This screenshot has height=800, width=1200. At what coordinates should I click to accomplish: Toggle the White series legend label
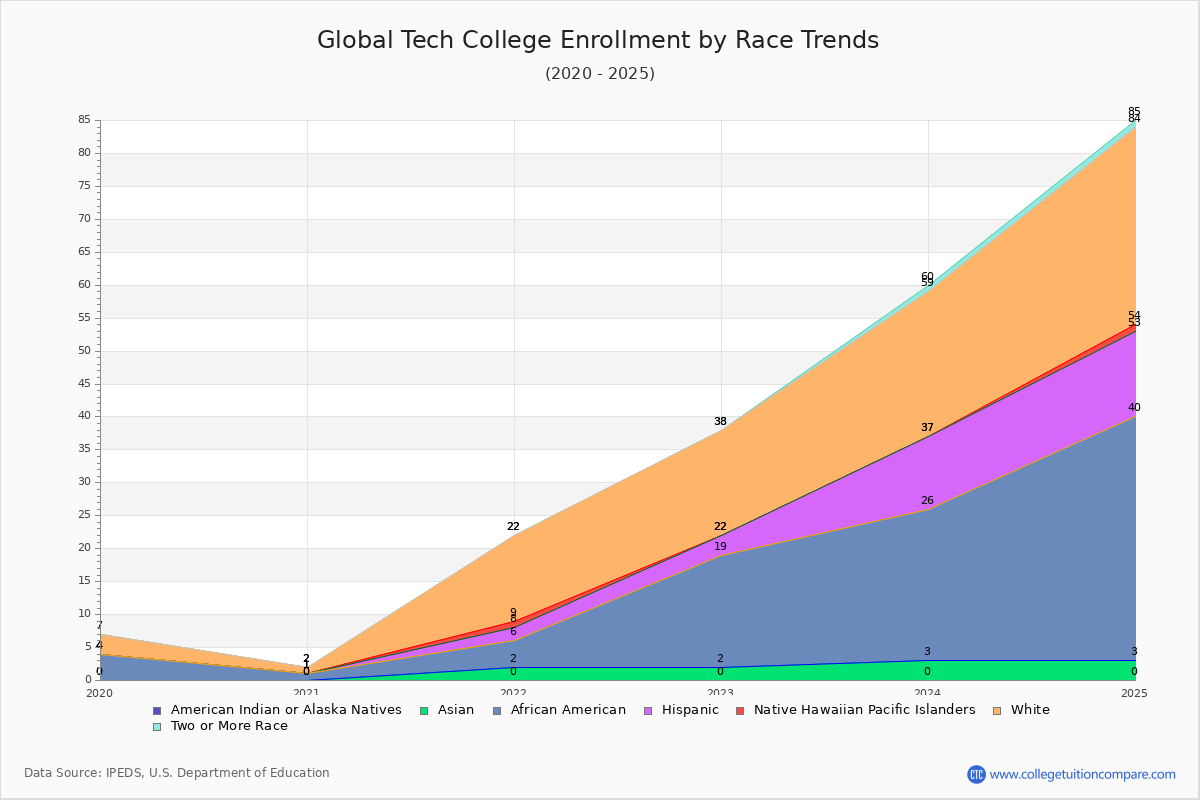click(x=1030, y=710)
